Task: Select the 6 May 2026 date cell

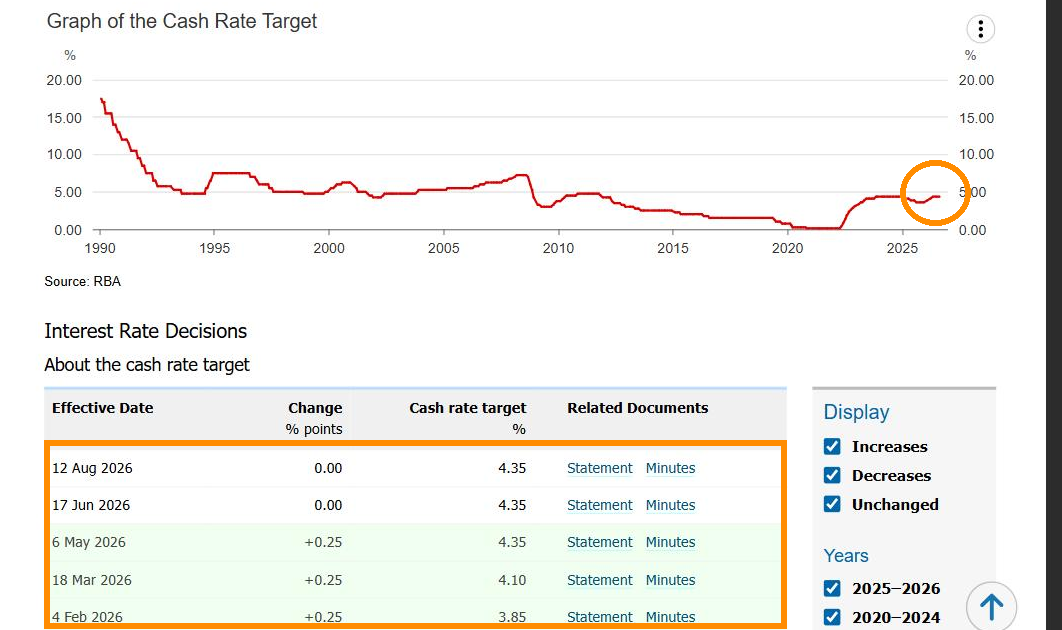Action: coord(89,542)
